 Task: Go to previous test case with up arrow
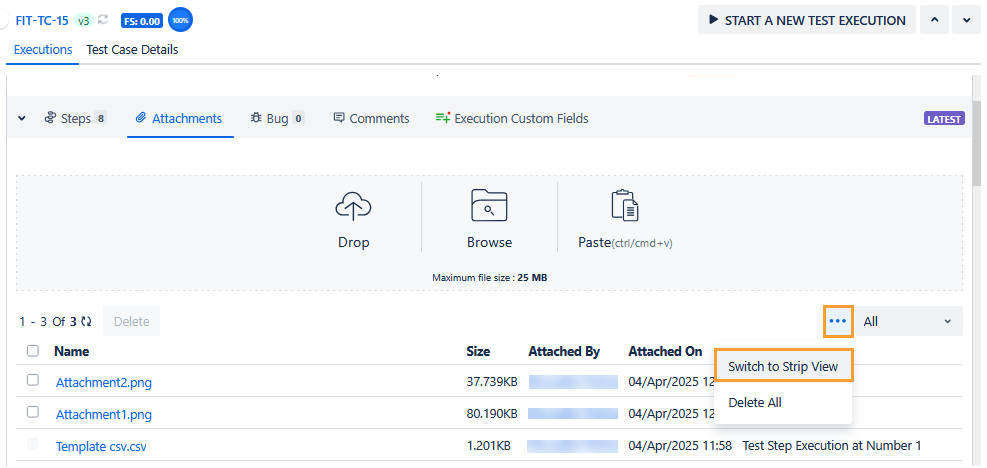click(x=934, y=20)
